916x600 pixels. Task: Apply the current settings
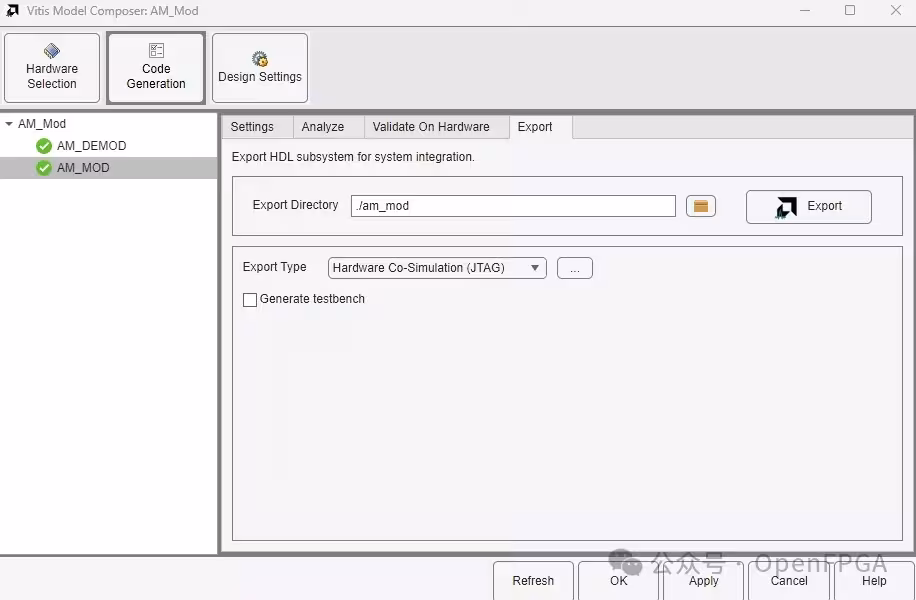click(703, 581)
